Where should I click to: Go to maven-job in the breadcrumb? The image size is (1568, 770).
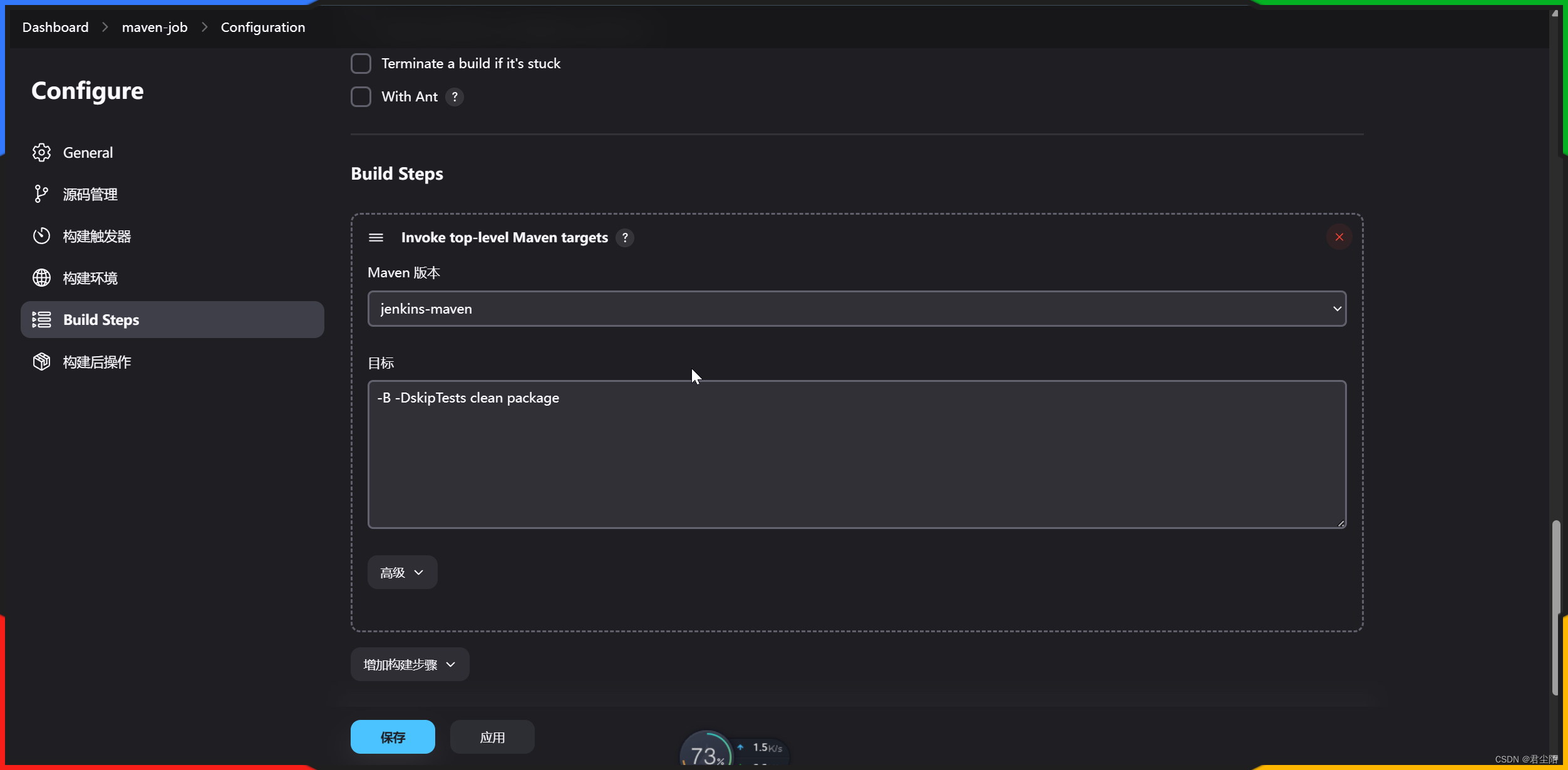[x=154, y=28]
